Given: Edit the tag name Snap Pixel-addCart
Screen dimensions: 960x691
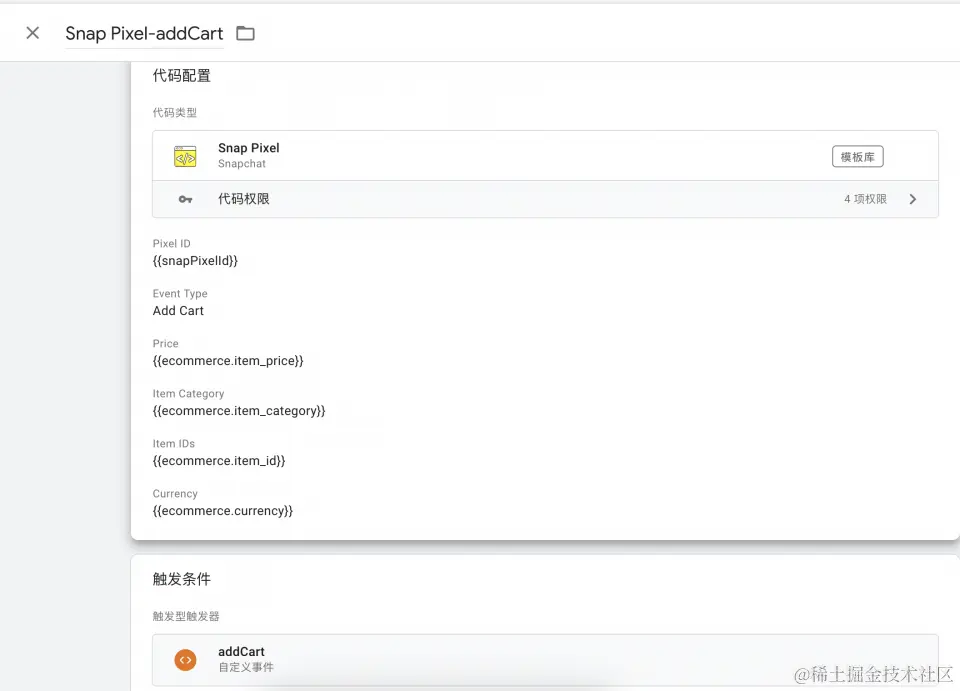Looking at the screenshot, I should point(144,33).
